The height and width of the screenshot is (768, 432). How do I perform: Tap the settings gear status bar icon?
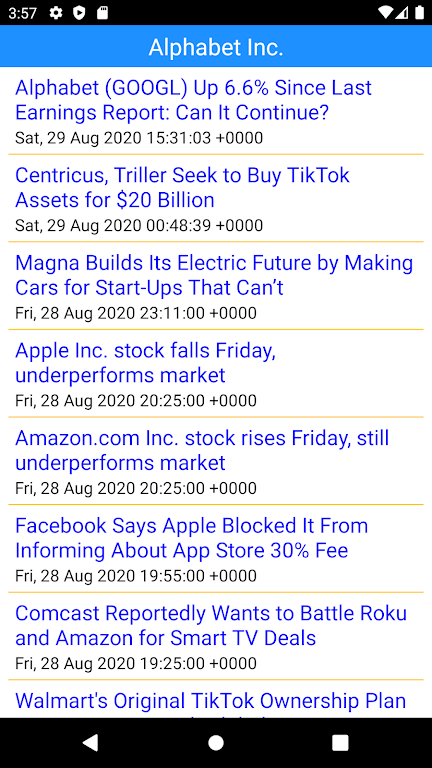pos(56,13)
